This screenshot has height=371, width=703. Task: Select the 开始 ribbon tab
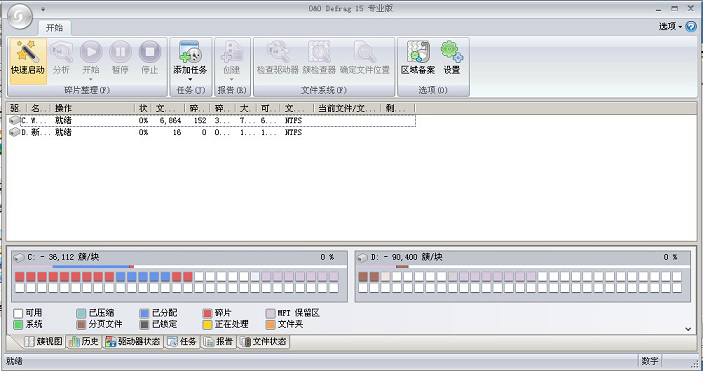coord(55,28)
